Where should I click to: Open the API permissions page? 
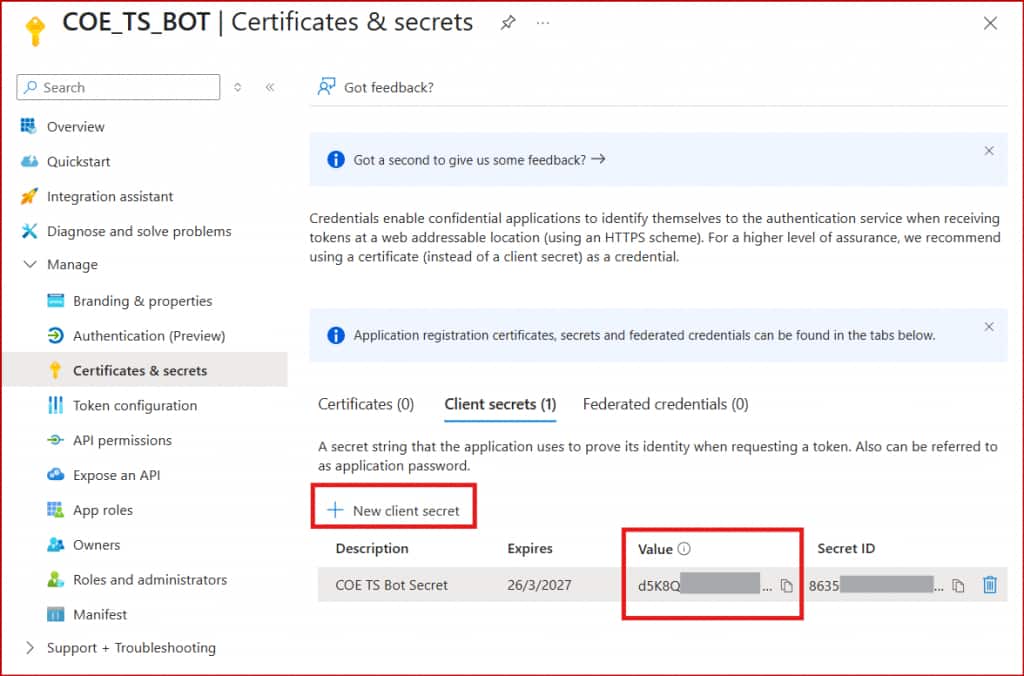pos(122,440)
